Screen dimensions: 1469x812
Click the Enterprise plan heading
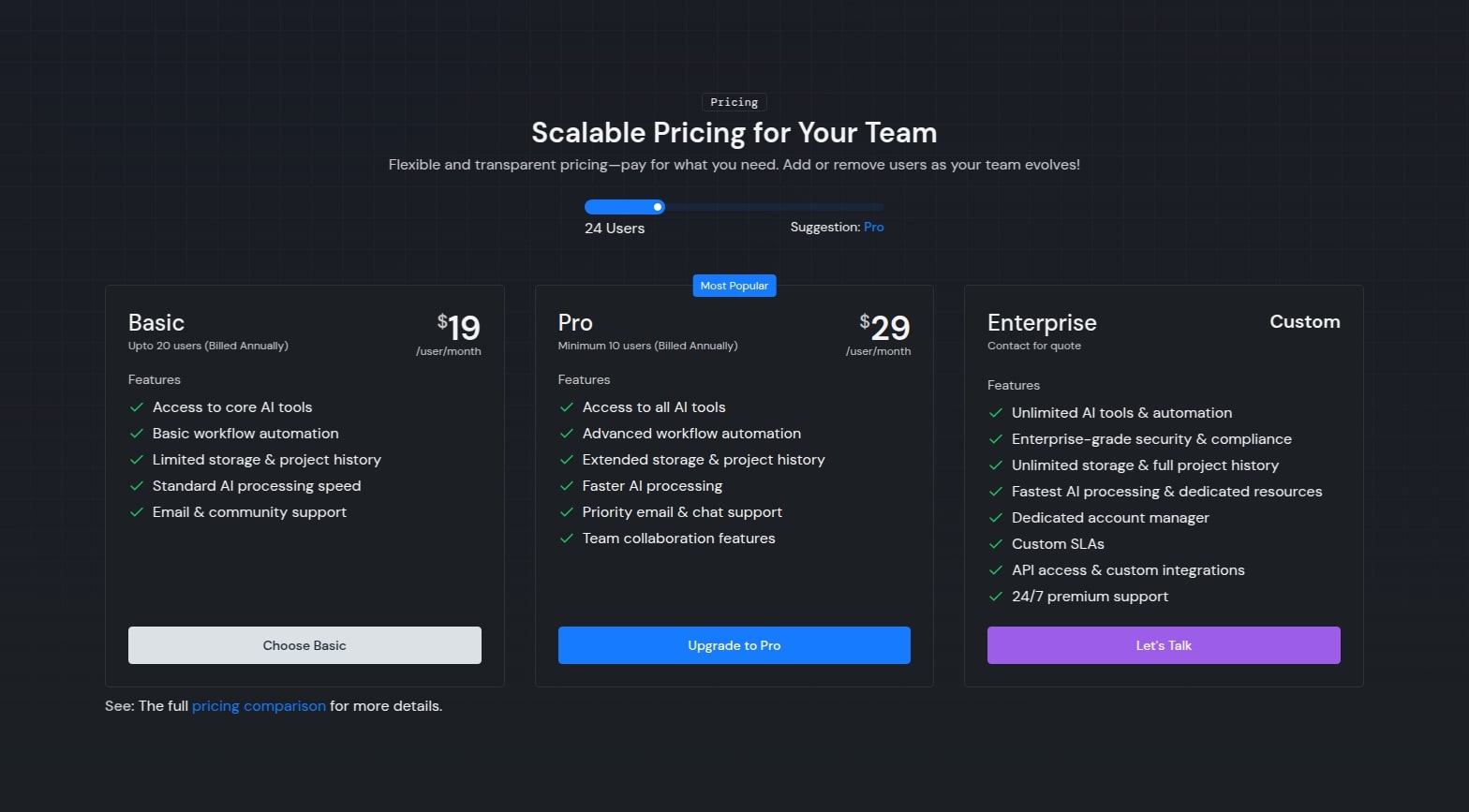[x=1041, y=323]
